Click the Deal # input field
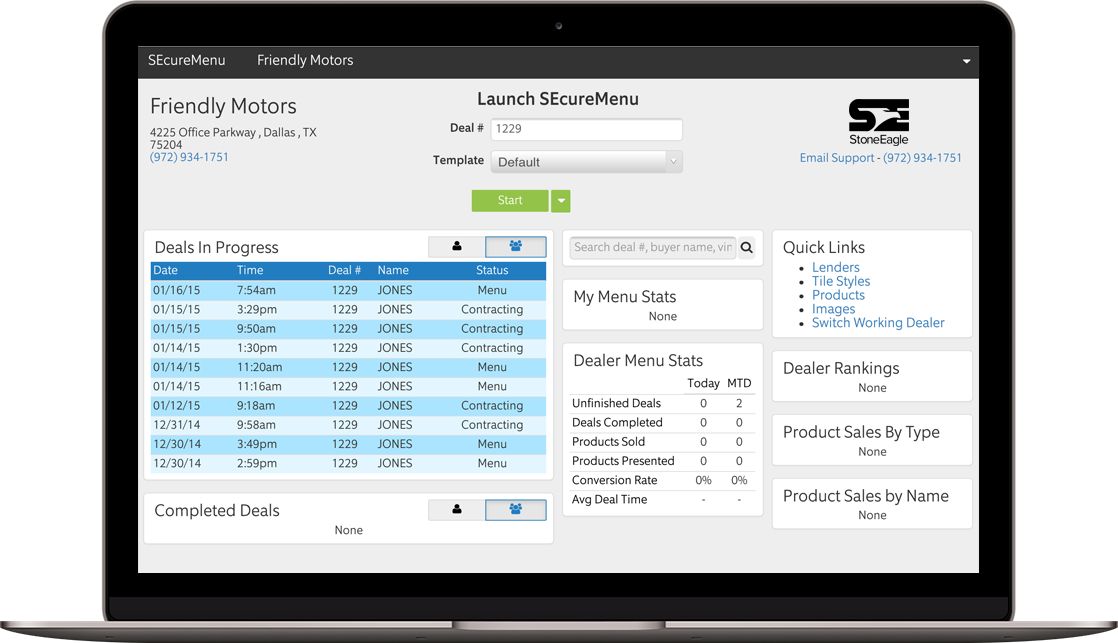Screen dimensions: 1118x643 (586, 129)
